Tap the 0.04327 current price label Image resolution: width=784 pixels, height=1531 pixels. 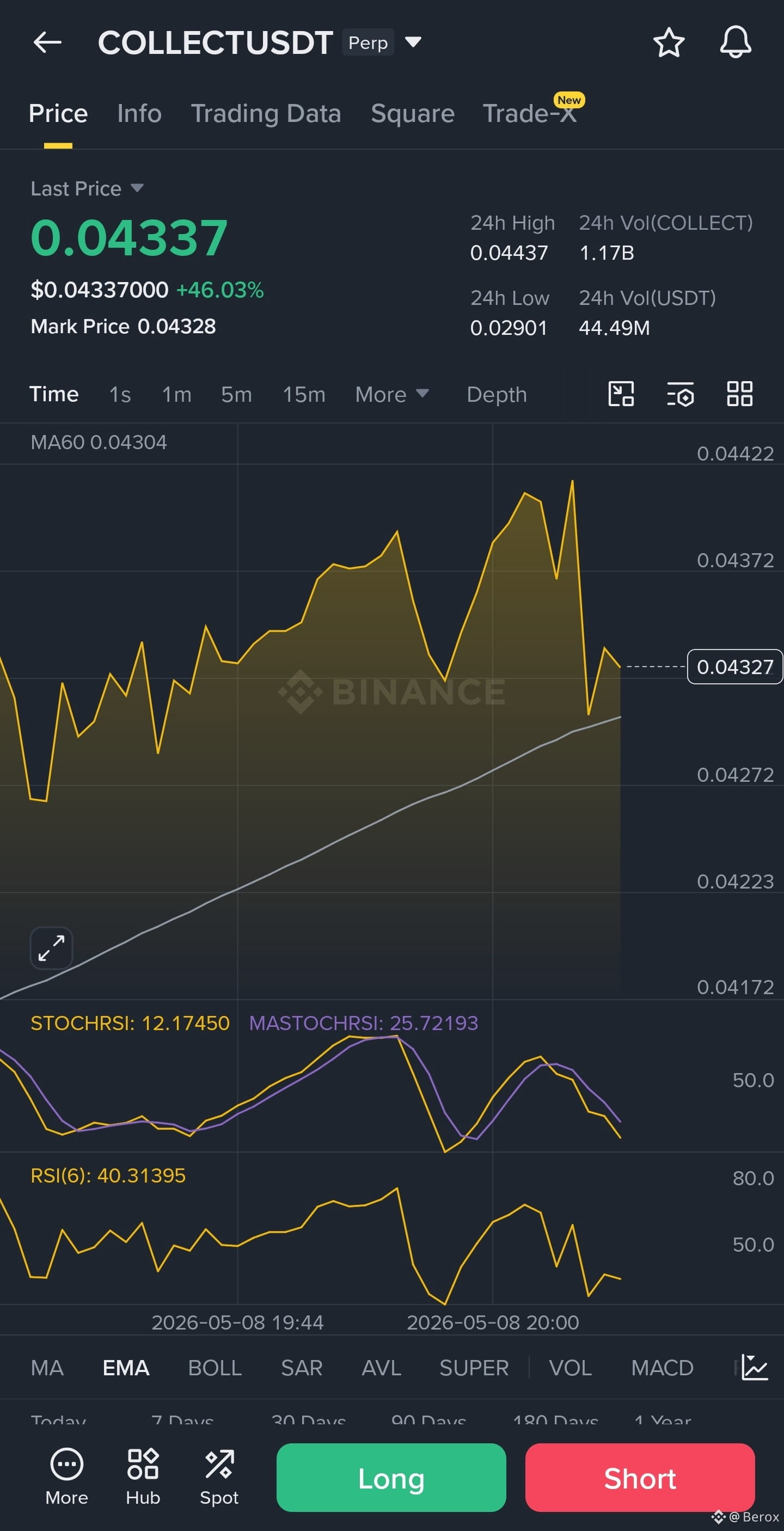tap(734, 667)
